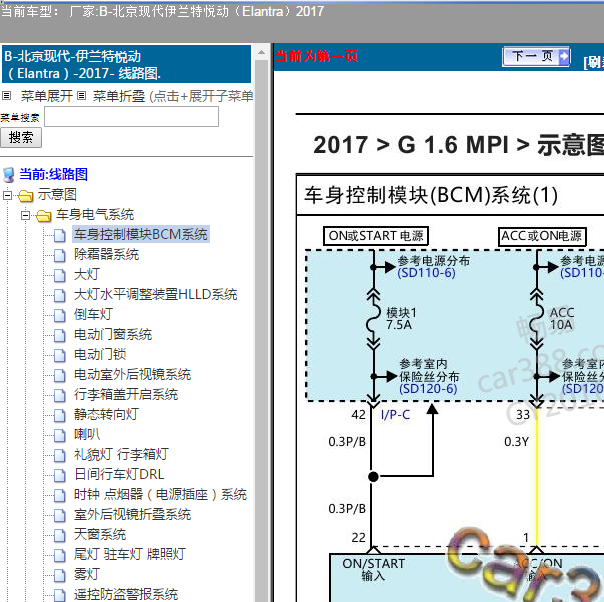
Task: Open 喇叭 tree item
Action: tap(87, 434)
